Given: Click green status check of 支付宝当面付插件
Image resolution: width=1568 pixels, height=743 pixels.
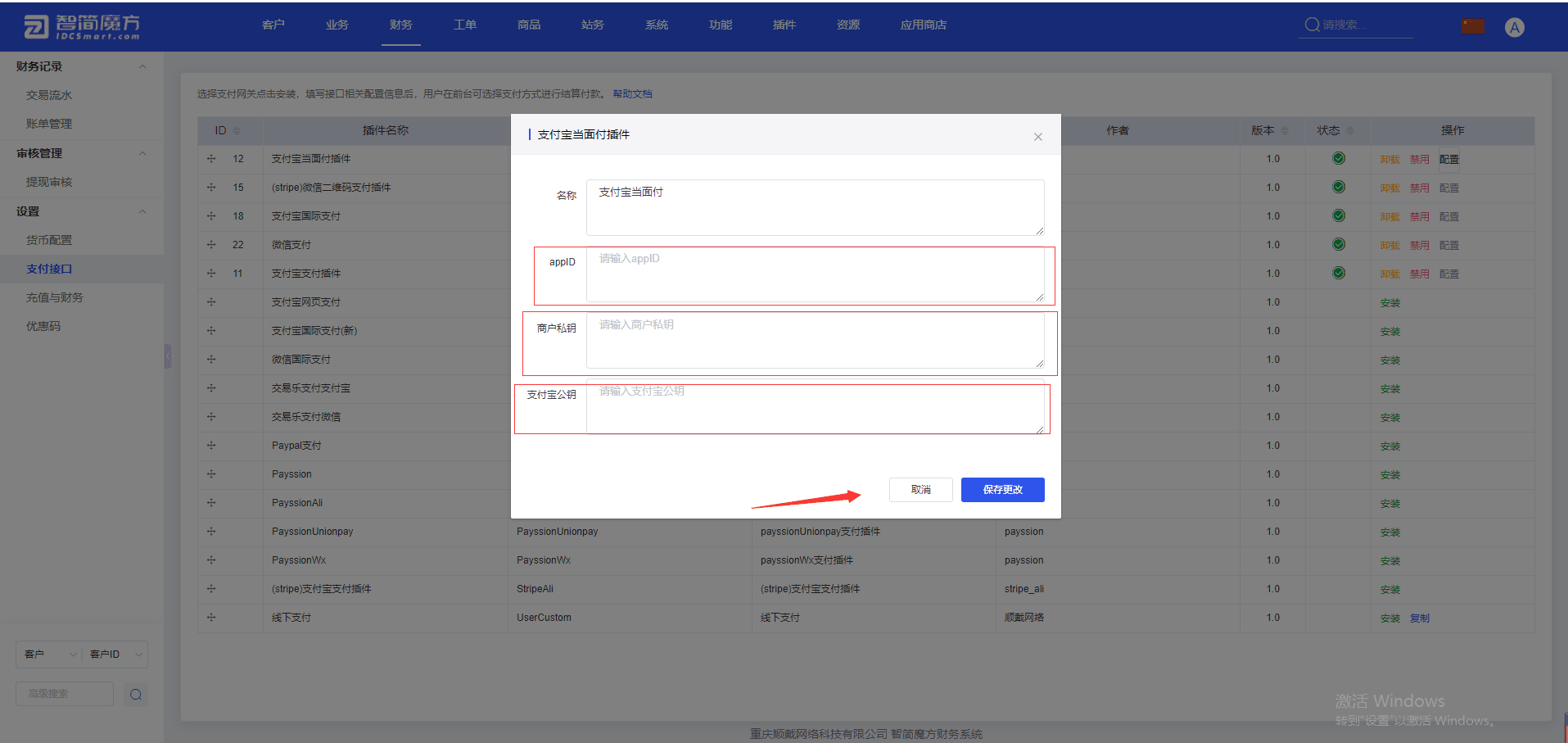Looking at the screenshot, I should [x=1339, y=158].
